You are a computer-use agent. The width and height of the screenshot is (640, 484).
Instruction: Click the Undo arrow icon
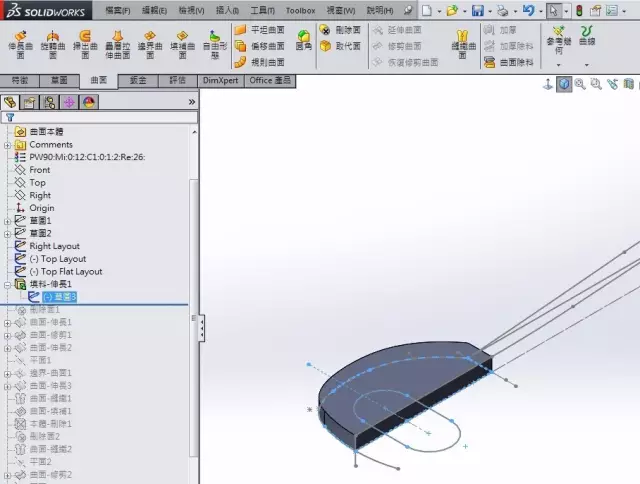(x=528, y=10)
